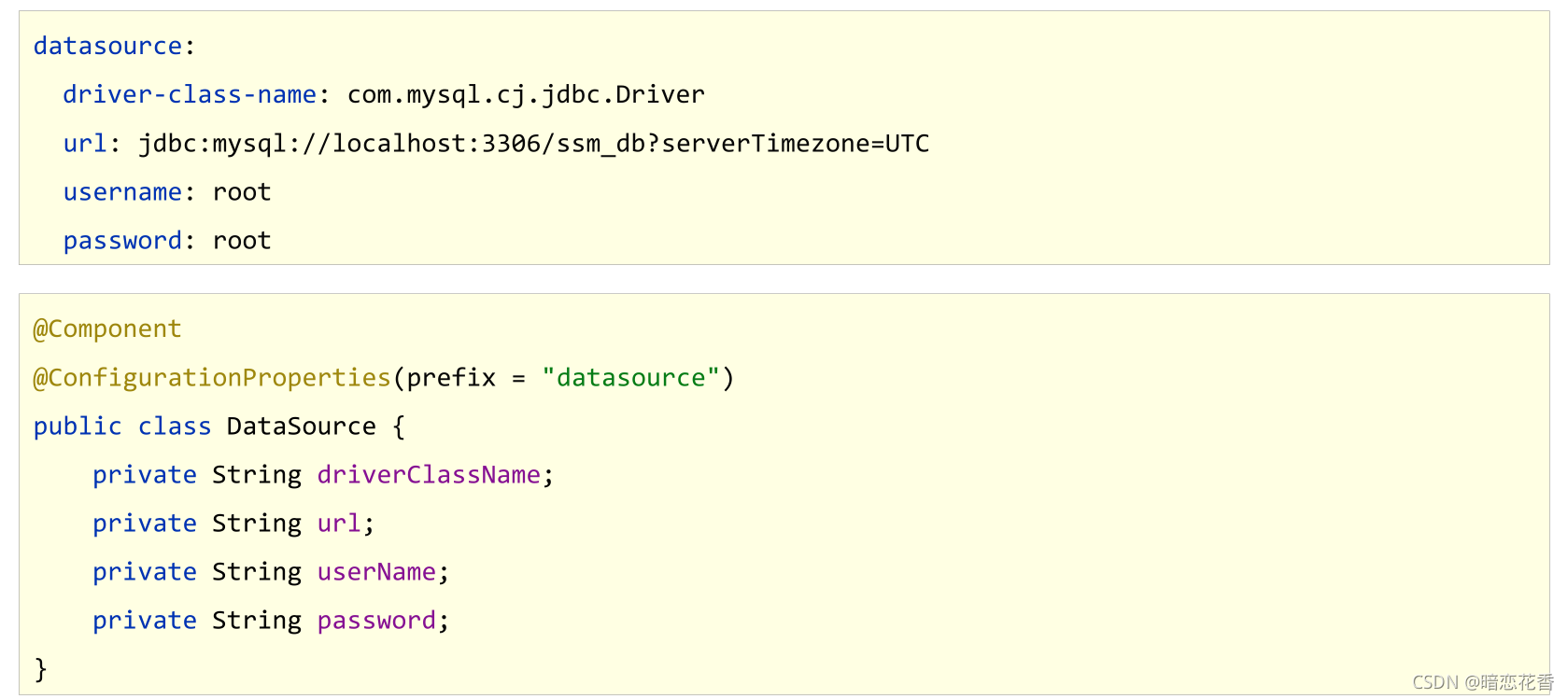Screen dimensions: 1568x699
Task: Click the datasource key in the YAML block
Action: 107,46
